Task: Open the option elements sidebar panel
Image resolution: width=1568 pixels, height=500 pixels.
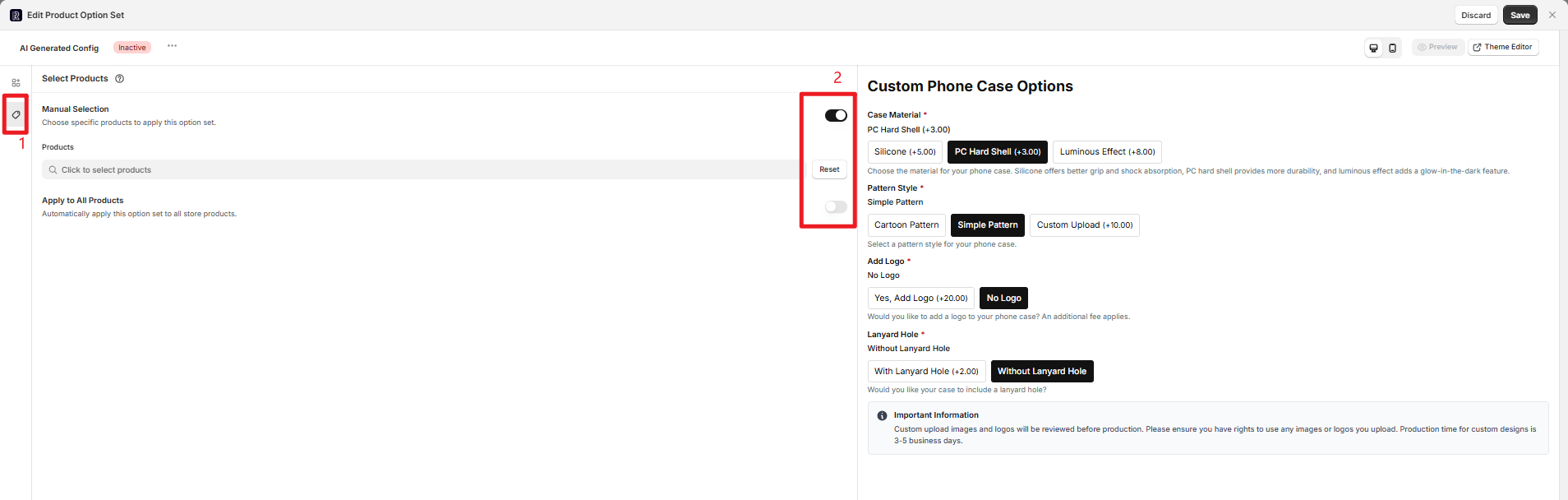Action: [16, 83]
